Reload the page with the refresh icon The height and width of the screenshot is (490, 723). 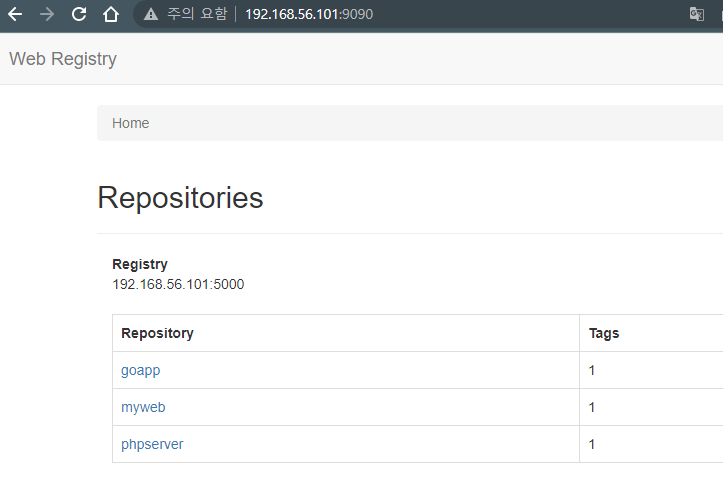[x=79, y=14]
